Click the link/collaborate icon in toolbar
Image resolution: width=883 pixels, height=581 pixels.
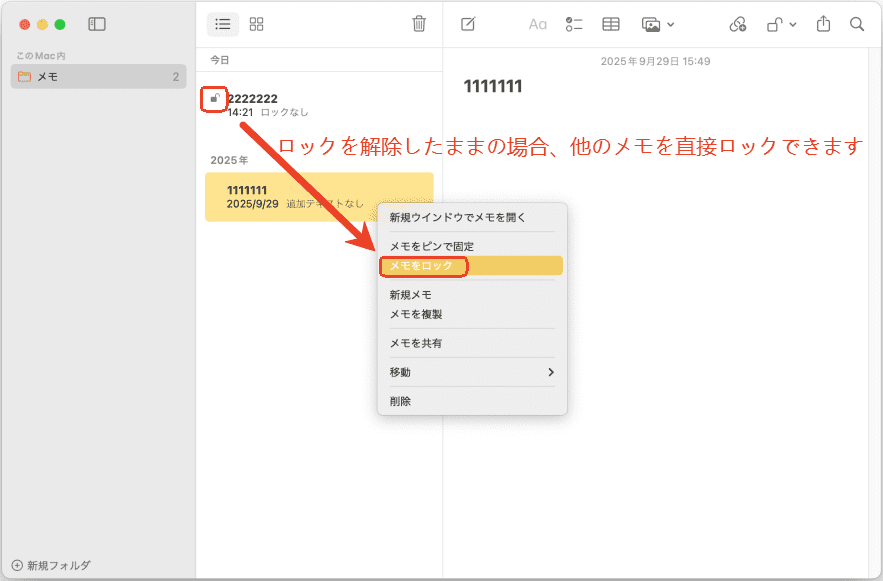pyautogui.click(x=738, y=24)
